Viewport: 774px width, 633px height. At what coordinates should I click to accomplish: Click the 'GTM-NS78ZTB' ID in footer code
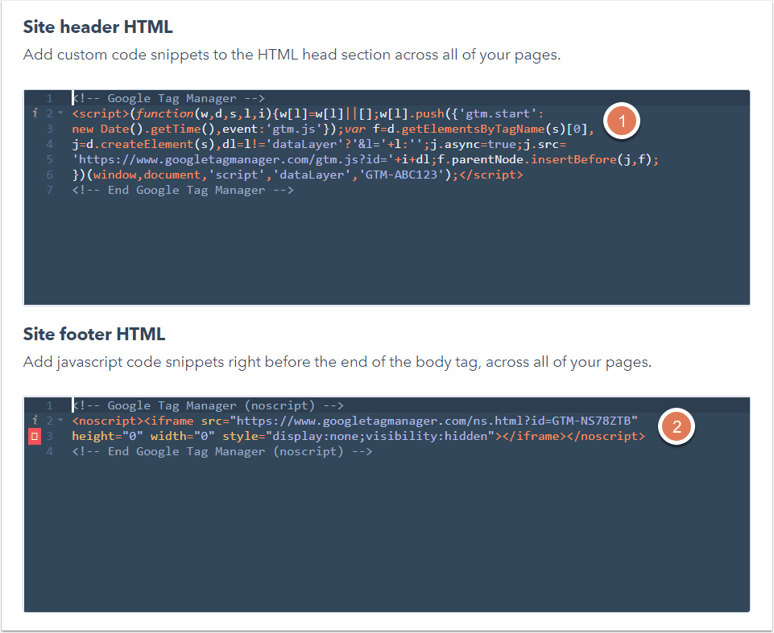pos(591,421)
